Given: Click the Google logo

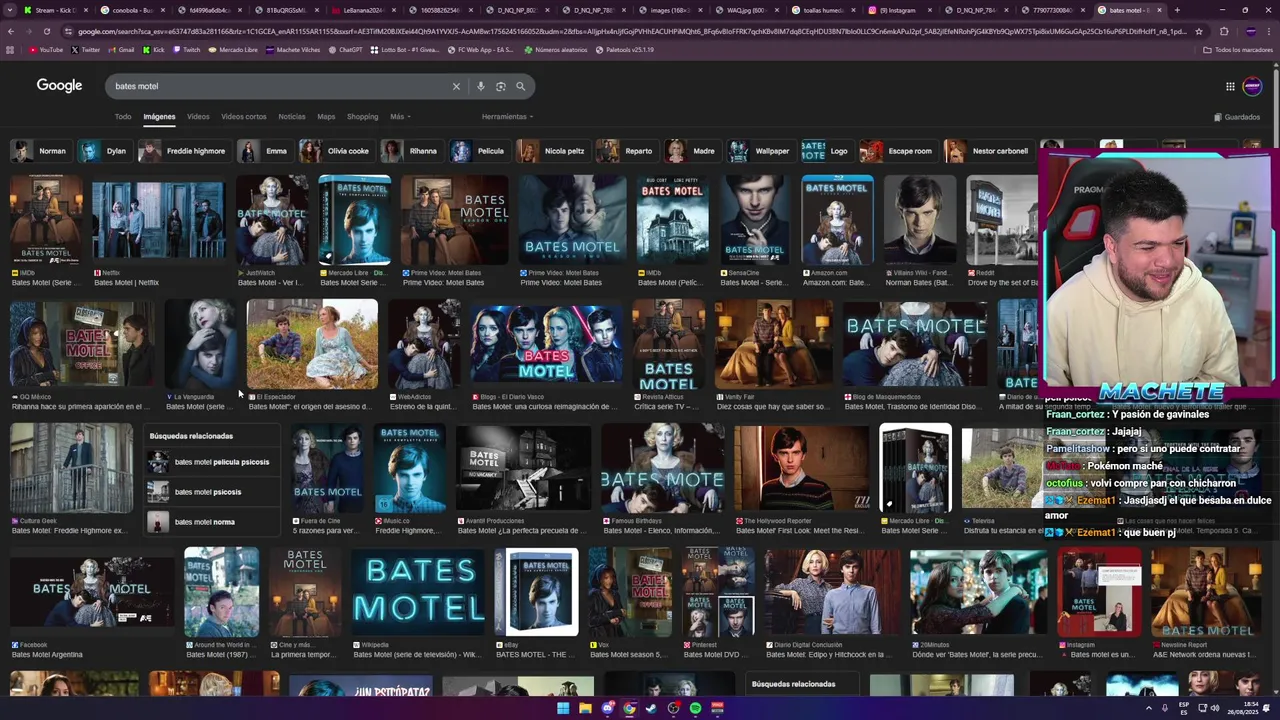Looking at the screenshot, I should [59, 85].
